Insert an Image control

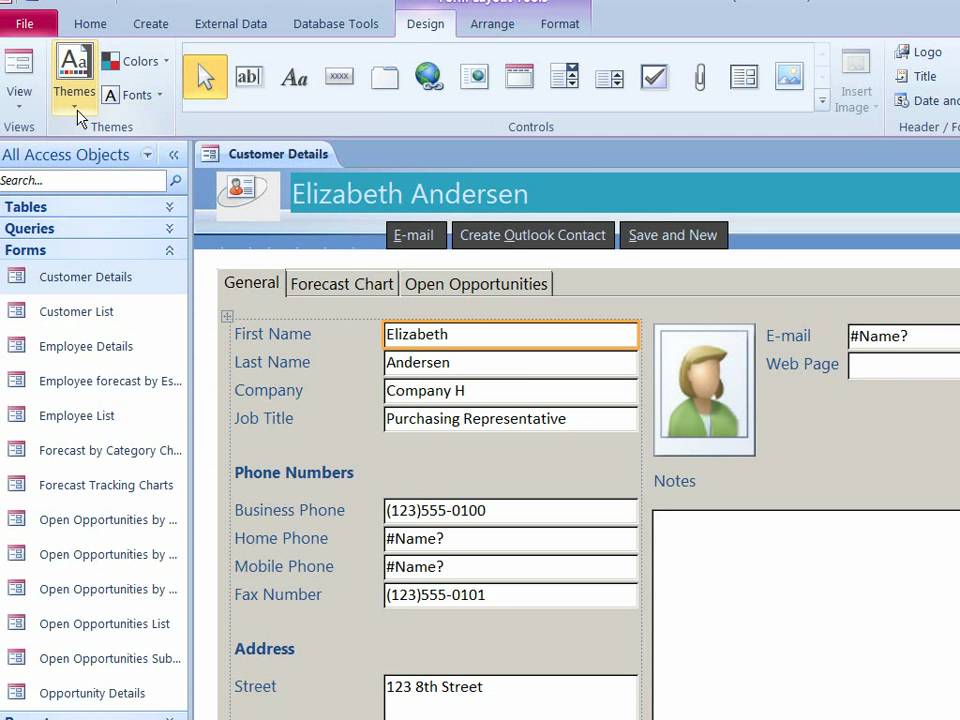[x=789, y=77]
